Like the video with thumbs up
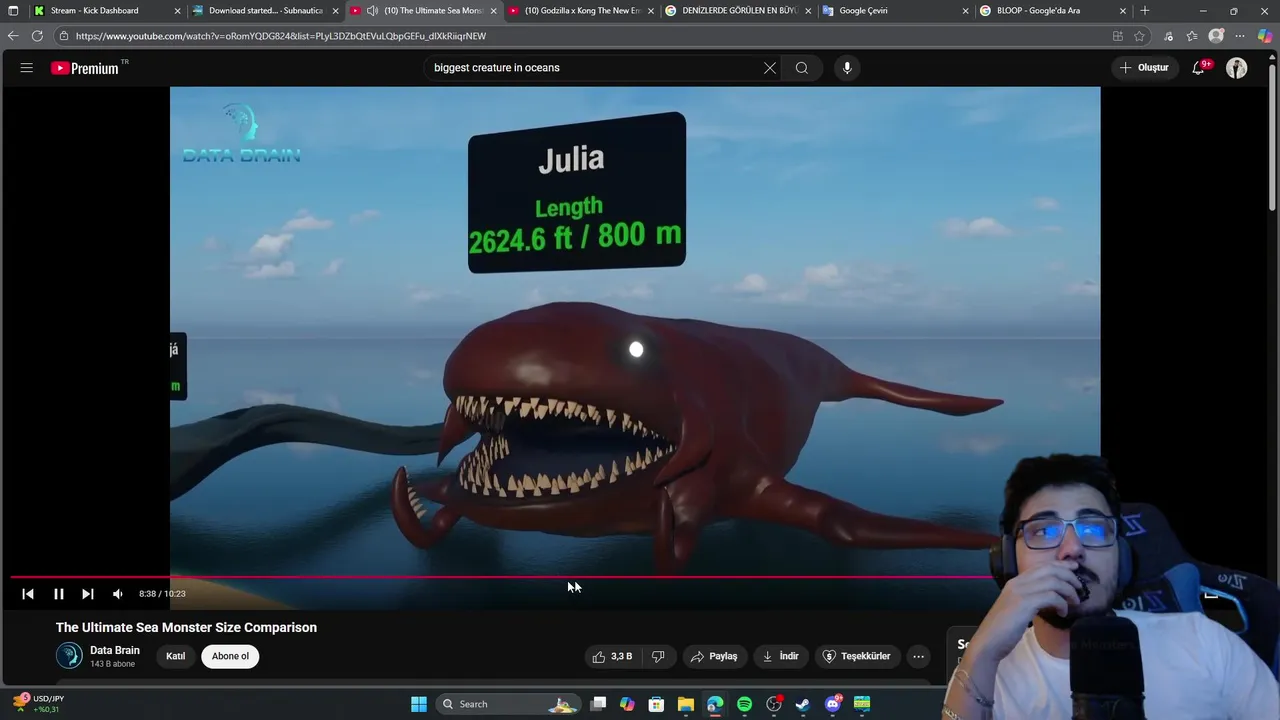Image resolution: width=1280 pixels, height=720 pixels. point(611,656)
